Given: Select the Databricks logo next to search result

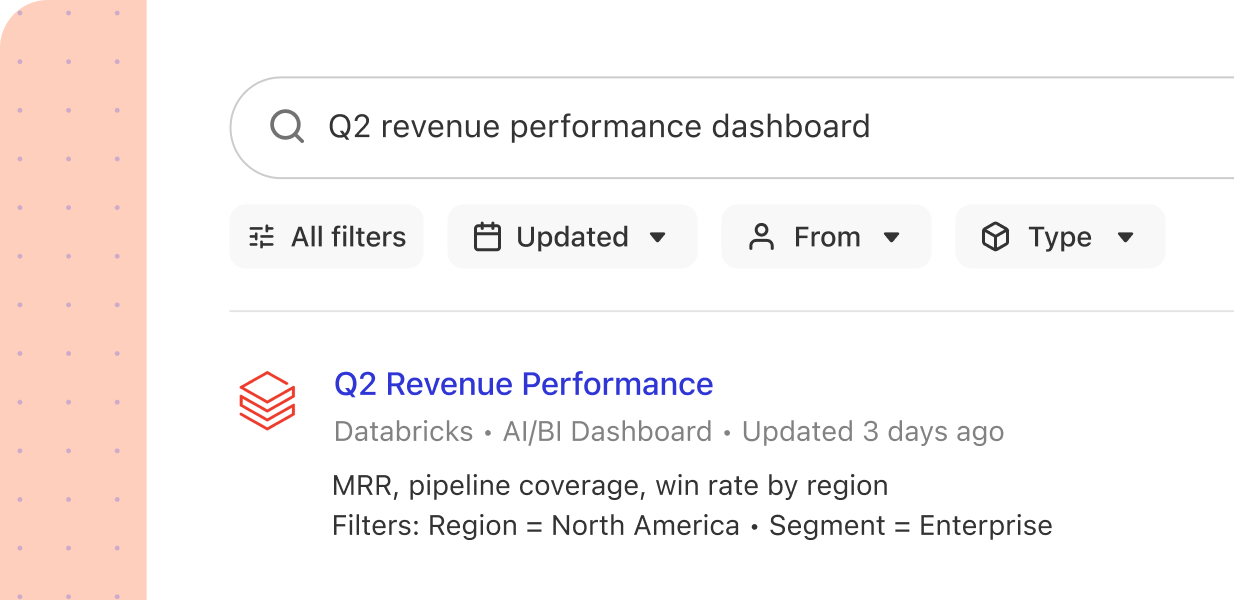Looking at the screenshot, I should click(x=268, y=399).
